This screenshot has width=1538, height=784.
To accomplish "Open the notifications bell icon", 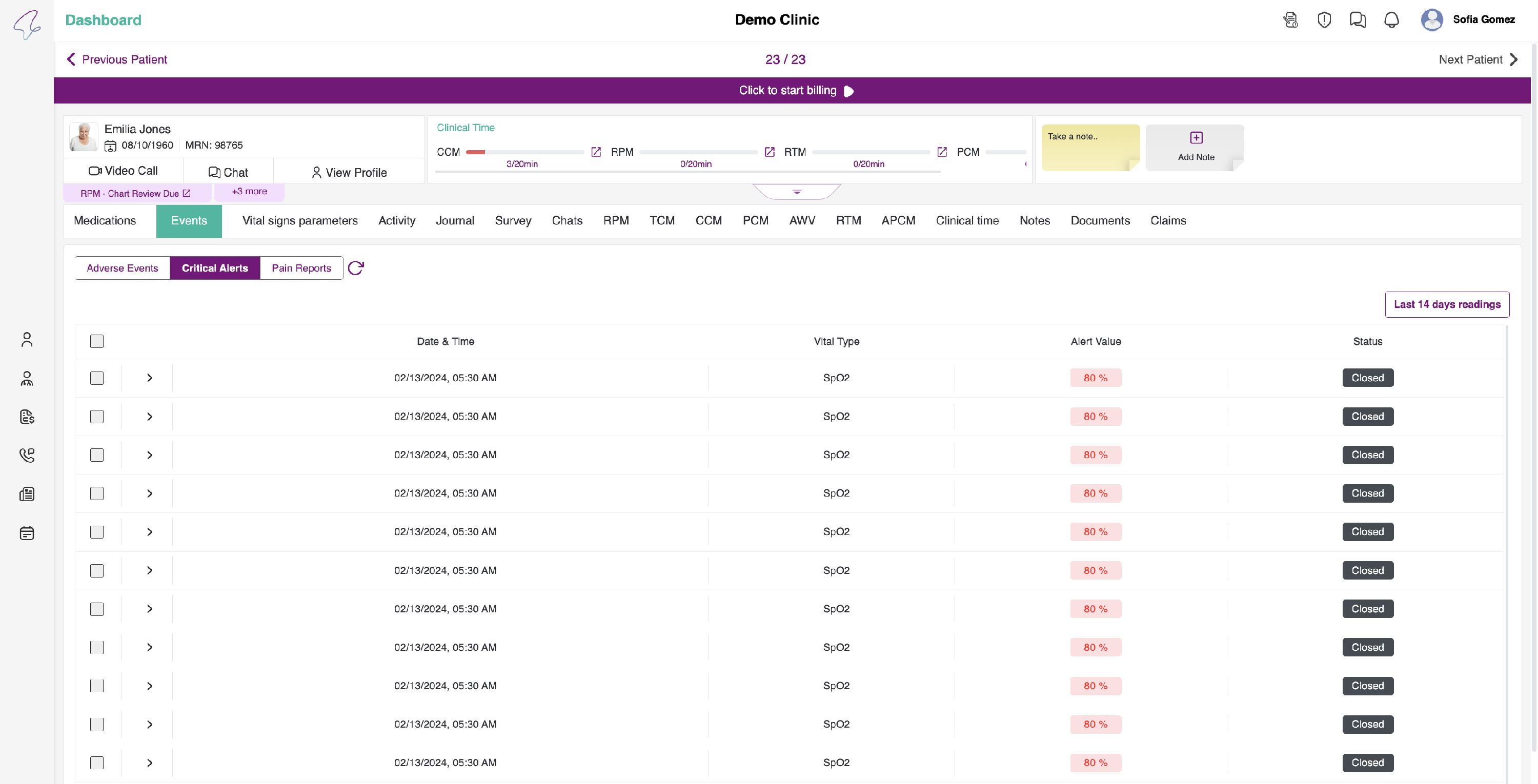I will point(1391,19).
